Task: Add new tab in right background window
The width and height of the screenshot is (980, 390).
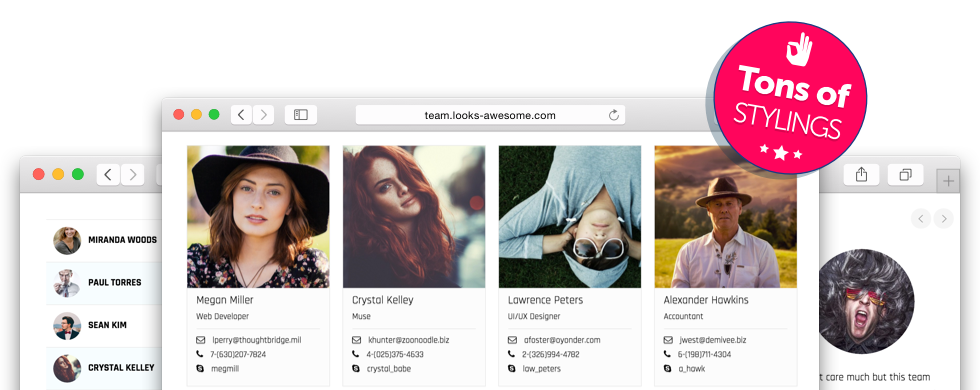Action: (x=948, y=181)
